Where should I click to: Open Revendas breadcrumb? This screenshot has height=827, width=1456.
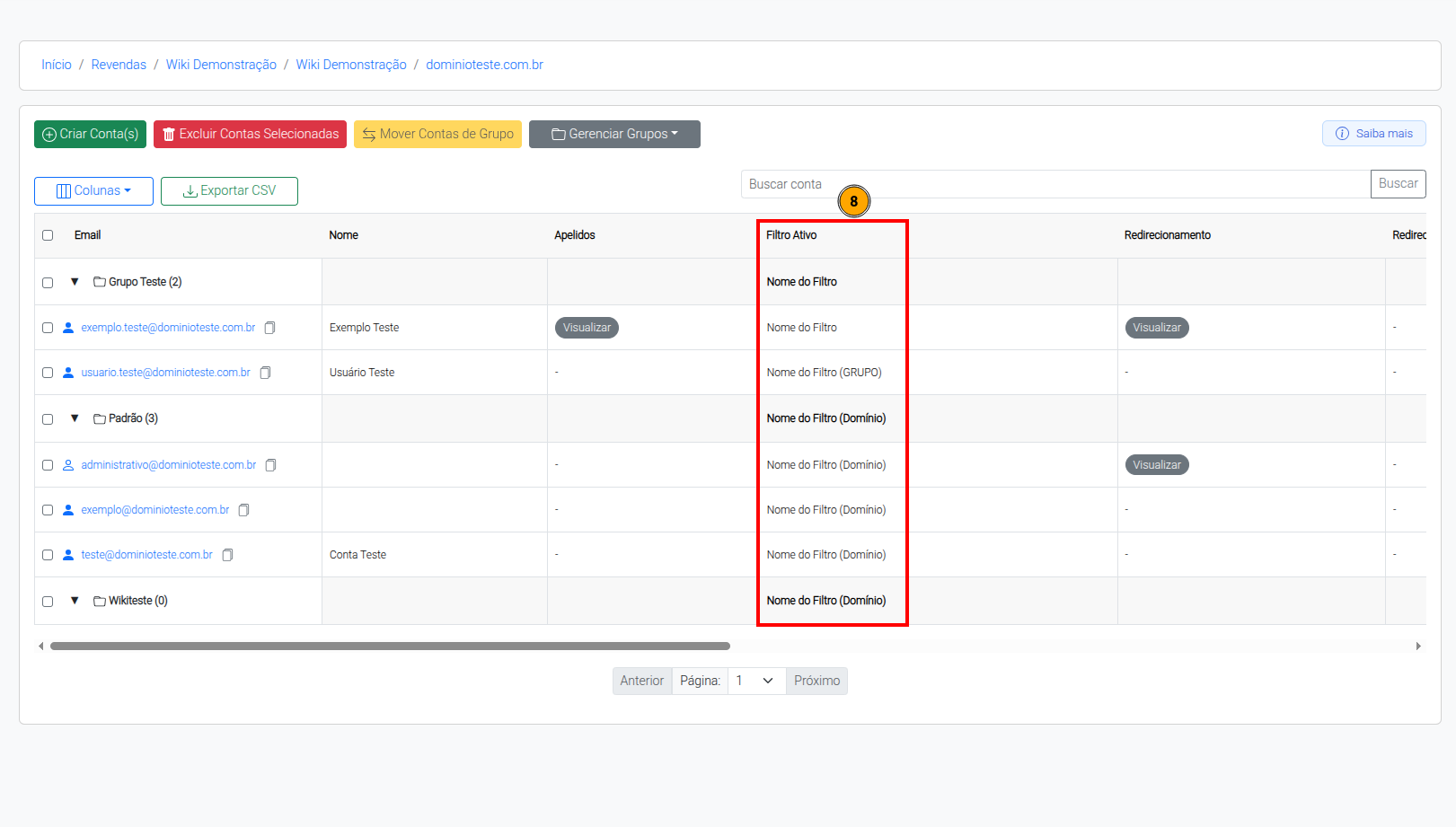119,65
